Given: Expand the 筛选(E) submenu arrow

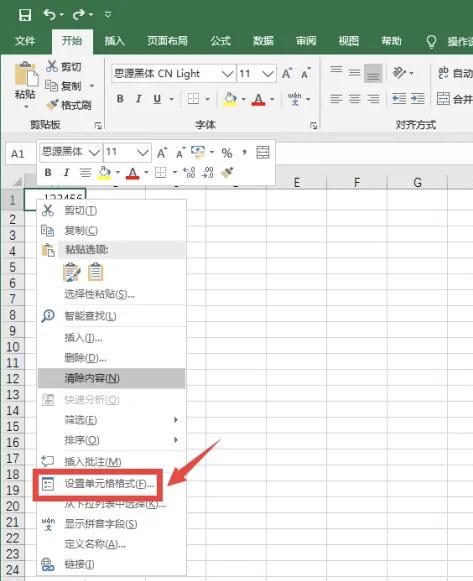Looking at the screenshot, I should [176, 420].
